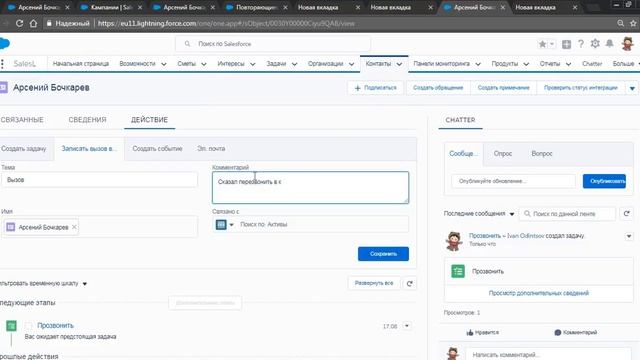
Task: Expand Возможности navigation dropdown
Action: 164,64
